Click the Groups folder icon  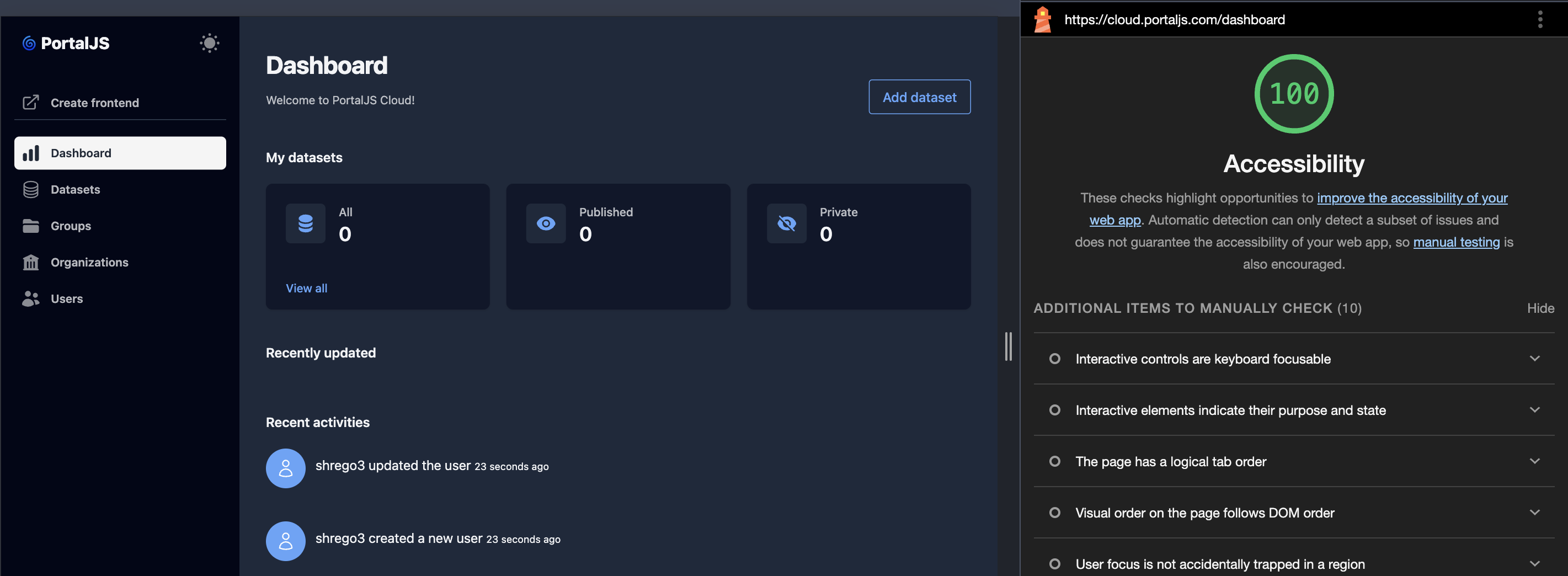[30, 226]
